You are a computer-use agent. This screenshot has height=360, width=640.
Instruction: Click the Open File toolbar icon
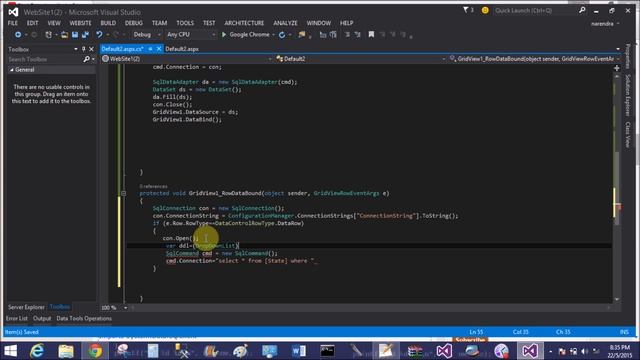click(64, 35)
